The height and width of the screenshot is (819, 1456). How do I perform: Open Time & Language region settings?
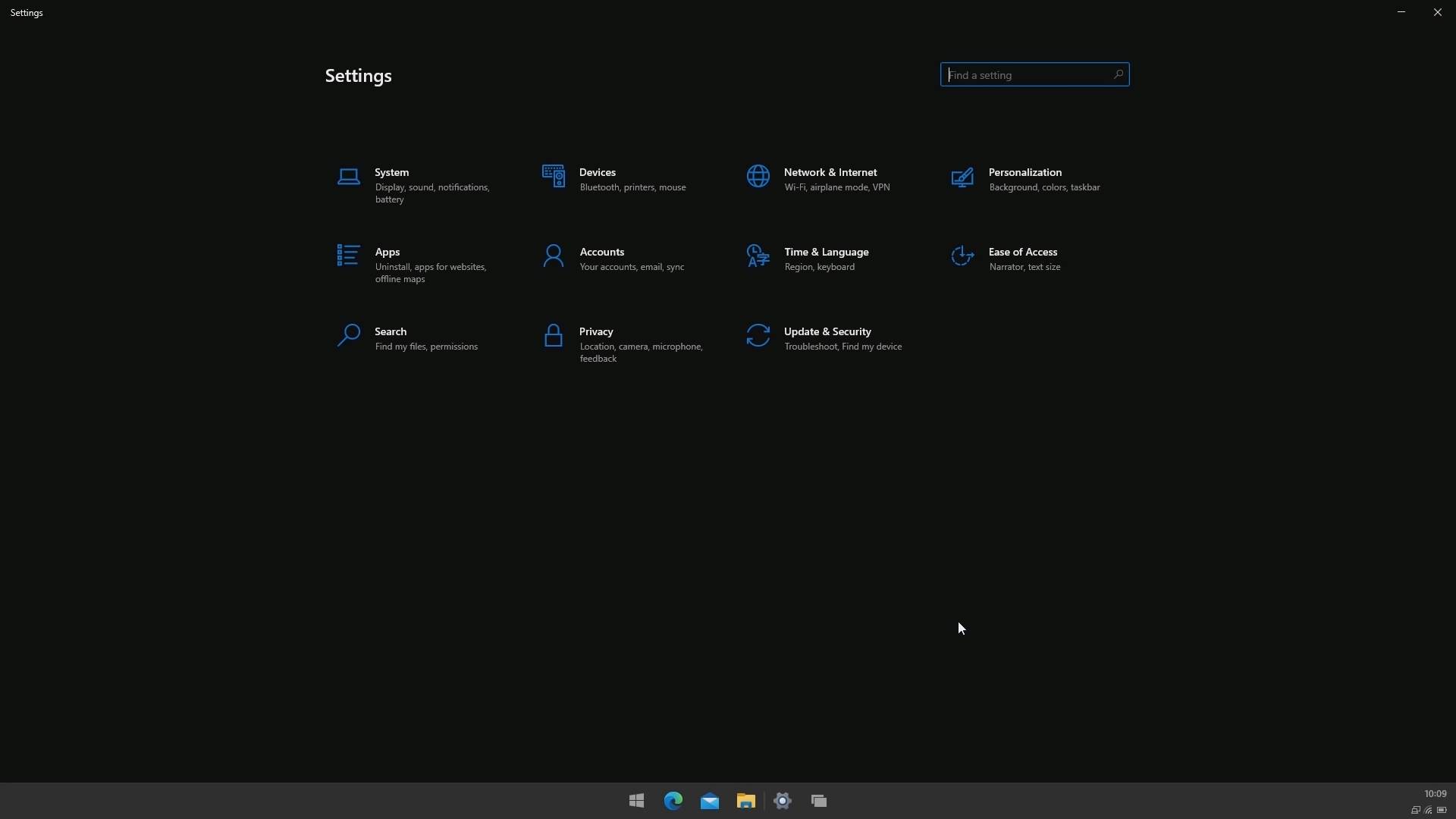tap(827, 258)
